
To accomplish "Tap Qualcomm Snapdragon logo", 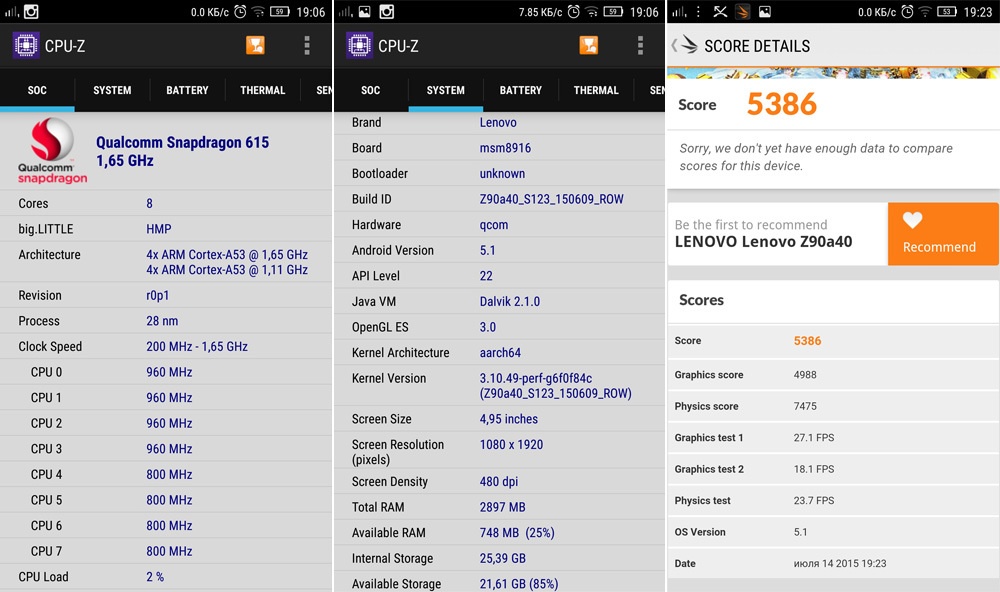I will [x=52, y=151].
